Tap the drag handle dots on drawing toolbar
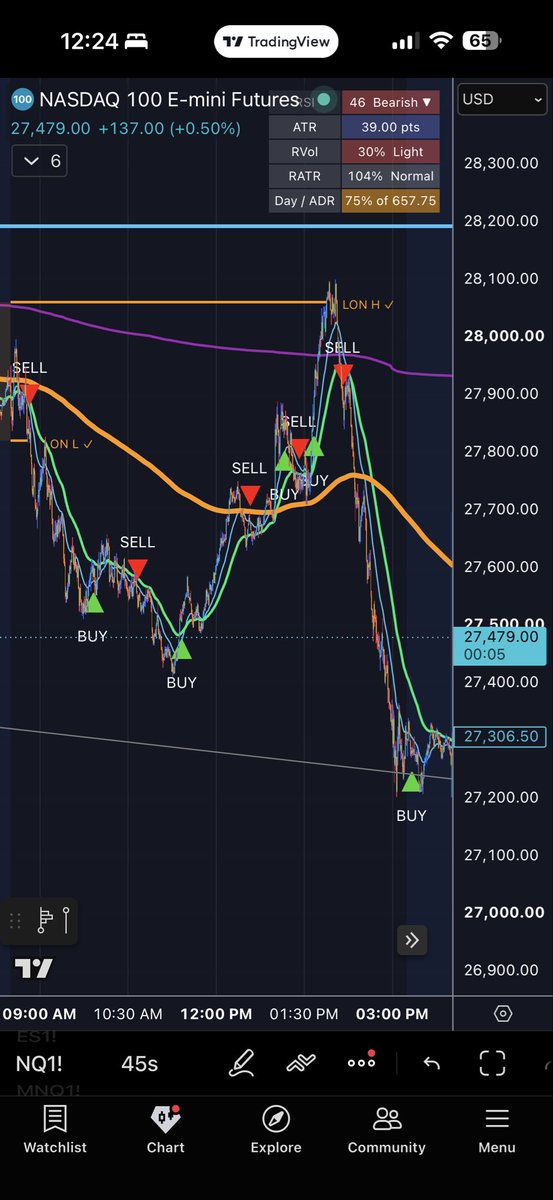 pyautogui.click(x=15, y=920)
